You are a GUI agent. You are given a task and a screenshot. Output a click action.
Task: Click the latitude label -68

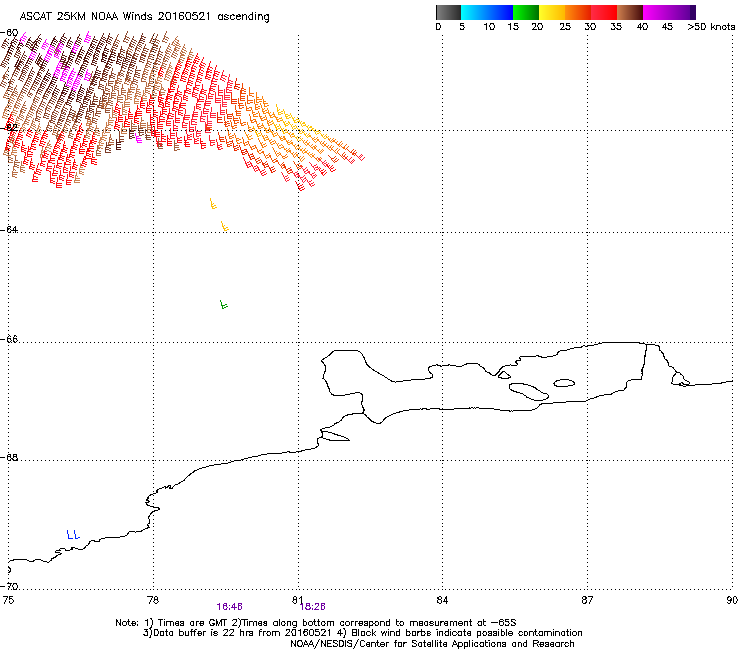(x=9, y=457)
